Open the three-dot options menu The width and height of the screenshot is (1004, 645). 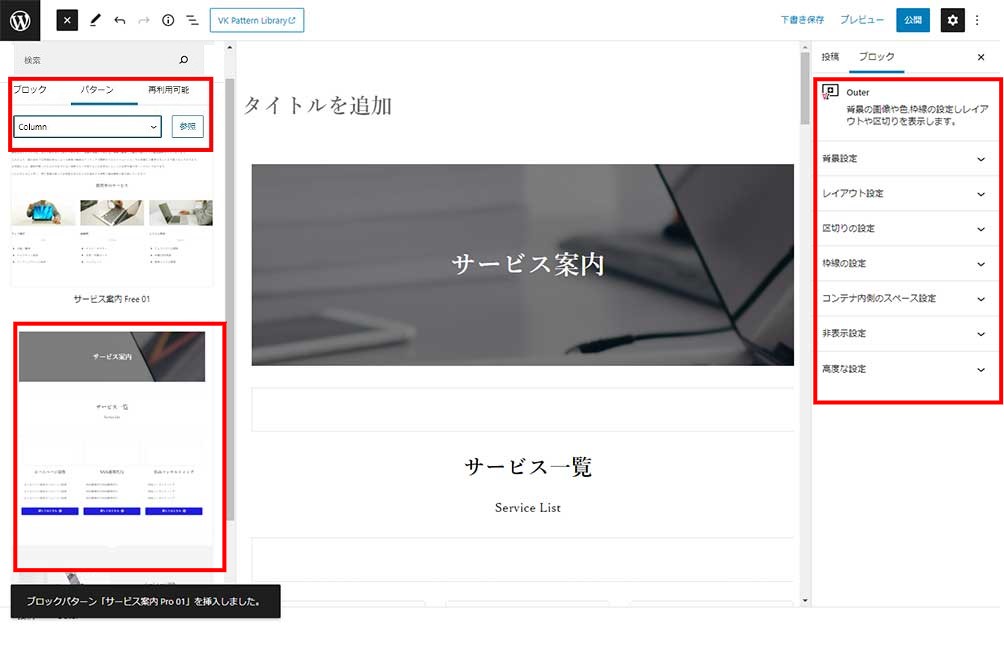[978, 20]
